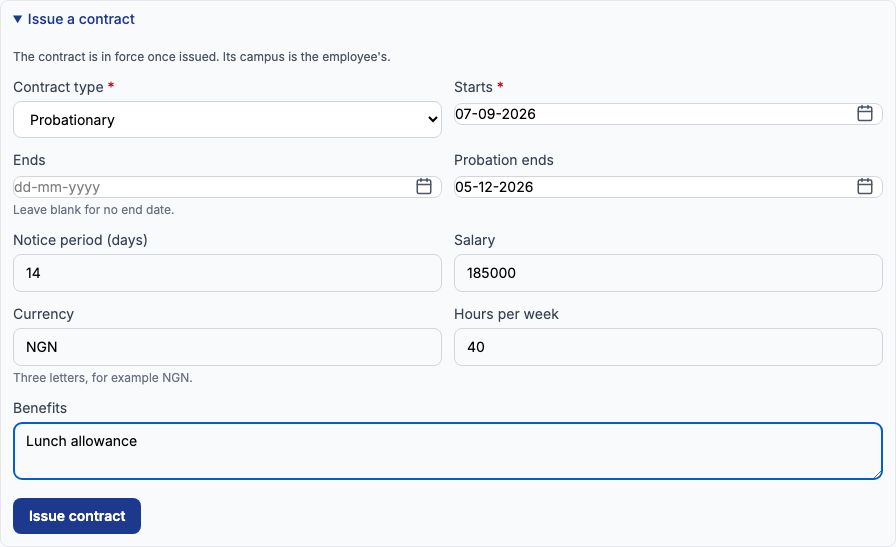Click the Probation ends label
The image size is (896, 547).
[504, 160]
